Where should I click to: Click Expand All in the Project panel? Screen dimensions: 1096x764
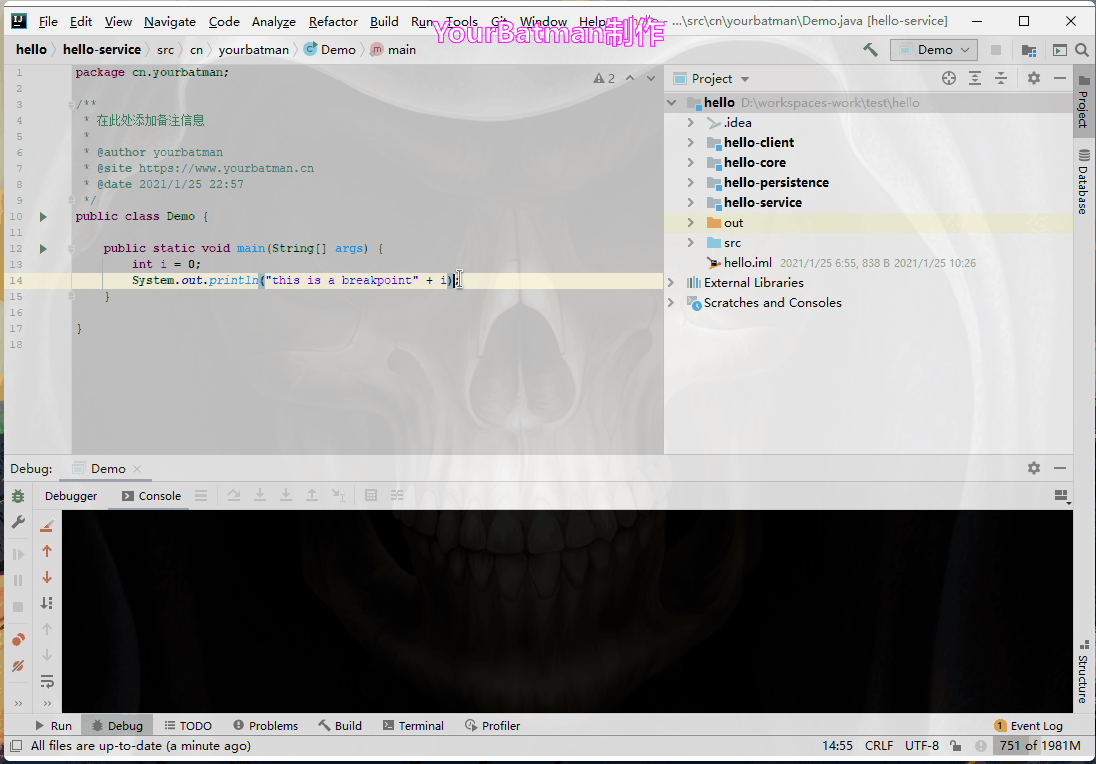[x=975, y=78]
